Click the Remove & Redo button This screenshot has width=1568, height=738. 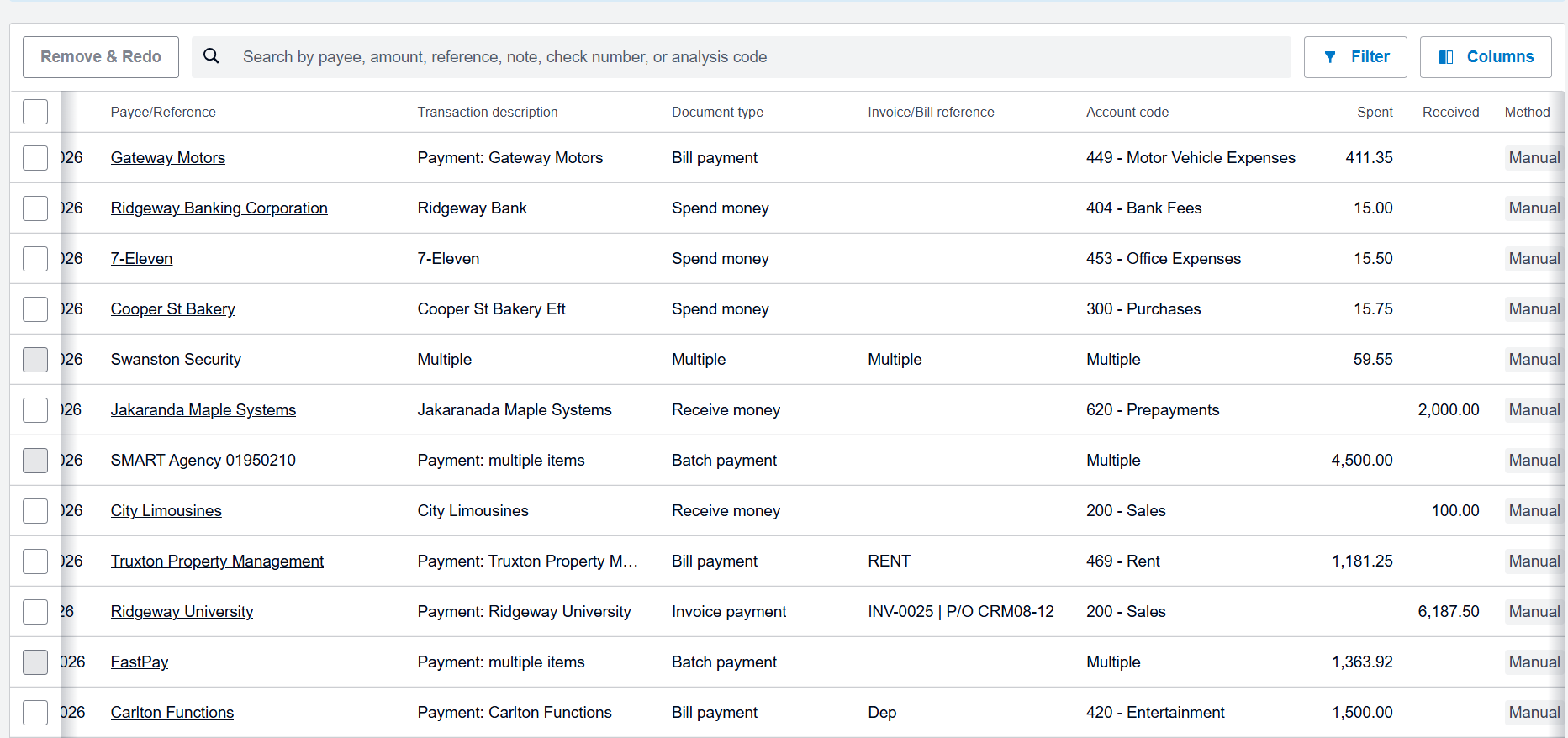click(101, 57)
